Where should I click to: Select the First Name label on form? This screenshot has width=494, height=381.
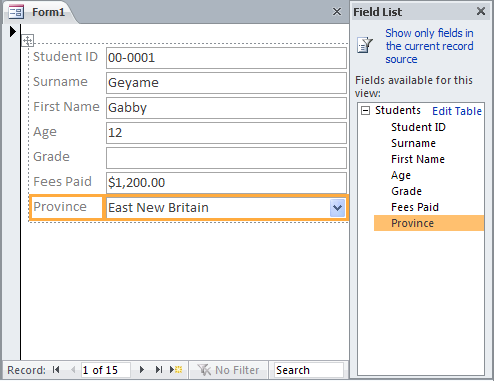pos(66,107)
